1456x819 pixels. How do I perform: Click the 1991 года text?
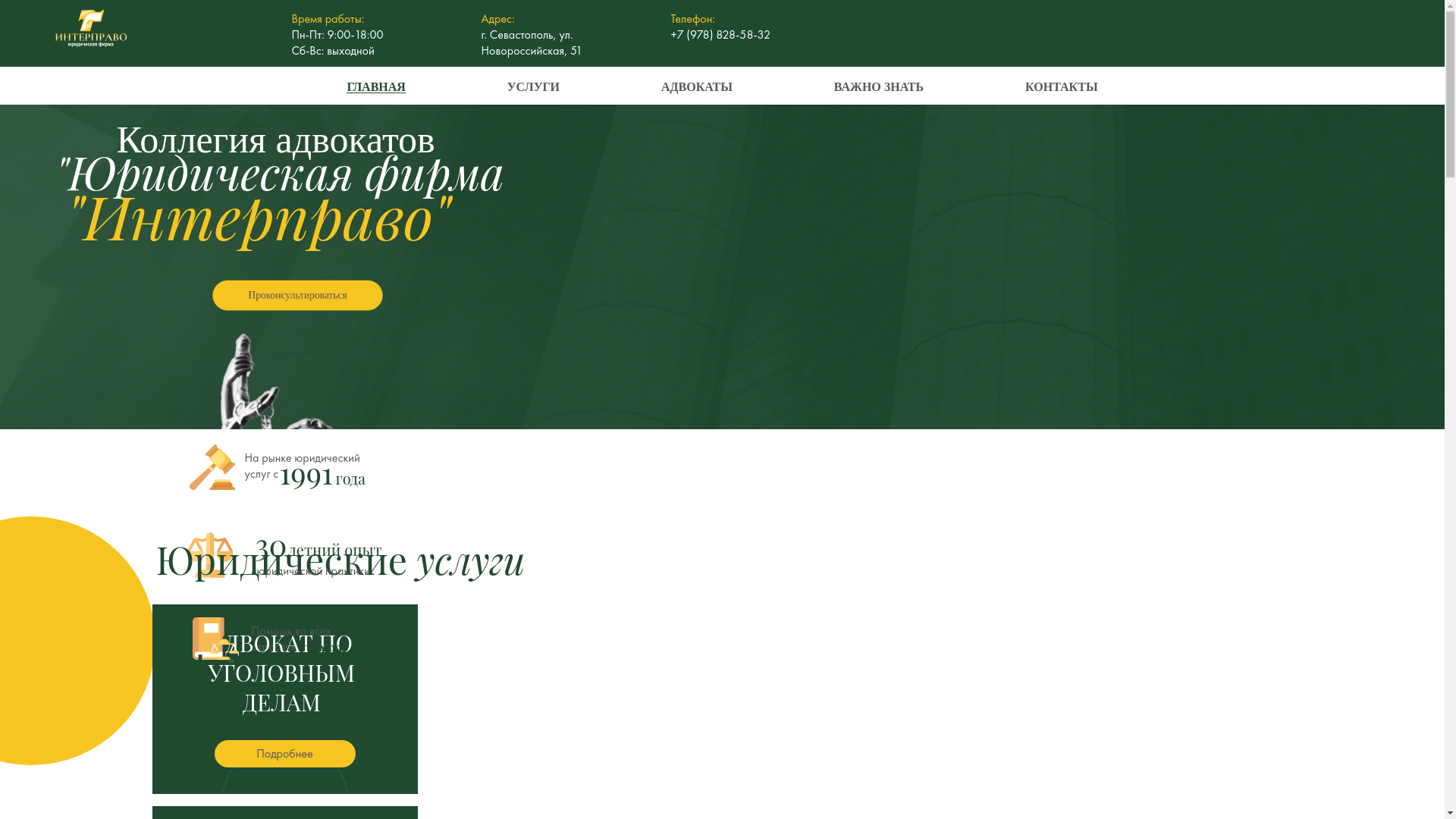click(x=322, y=476)
